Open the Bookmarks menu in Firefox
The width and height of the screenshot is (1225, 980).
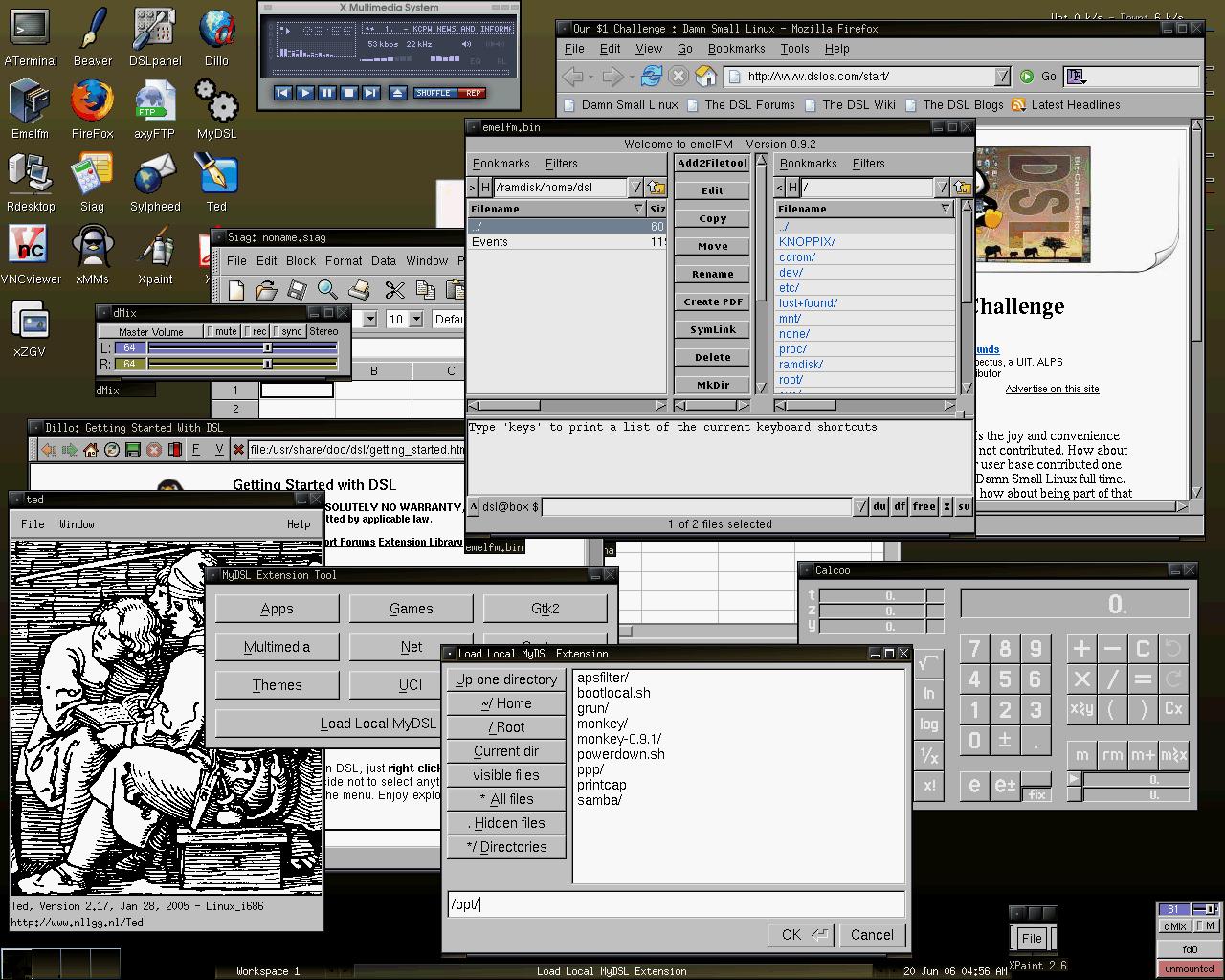(736, 49)
